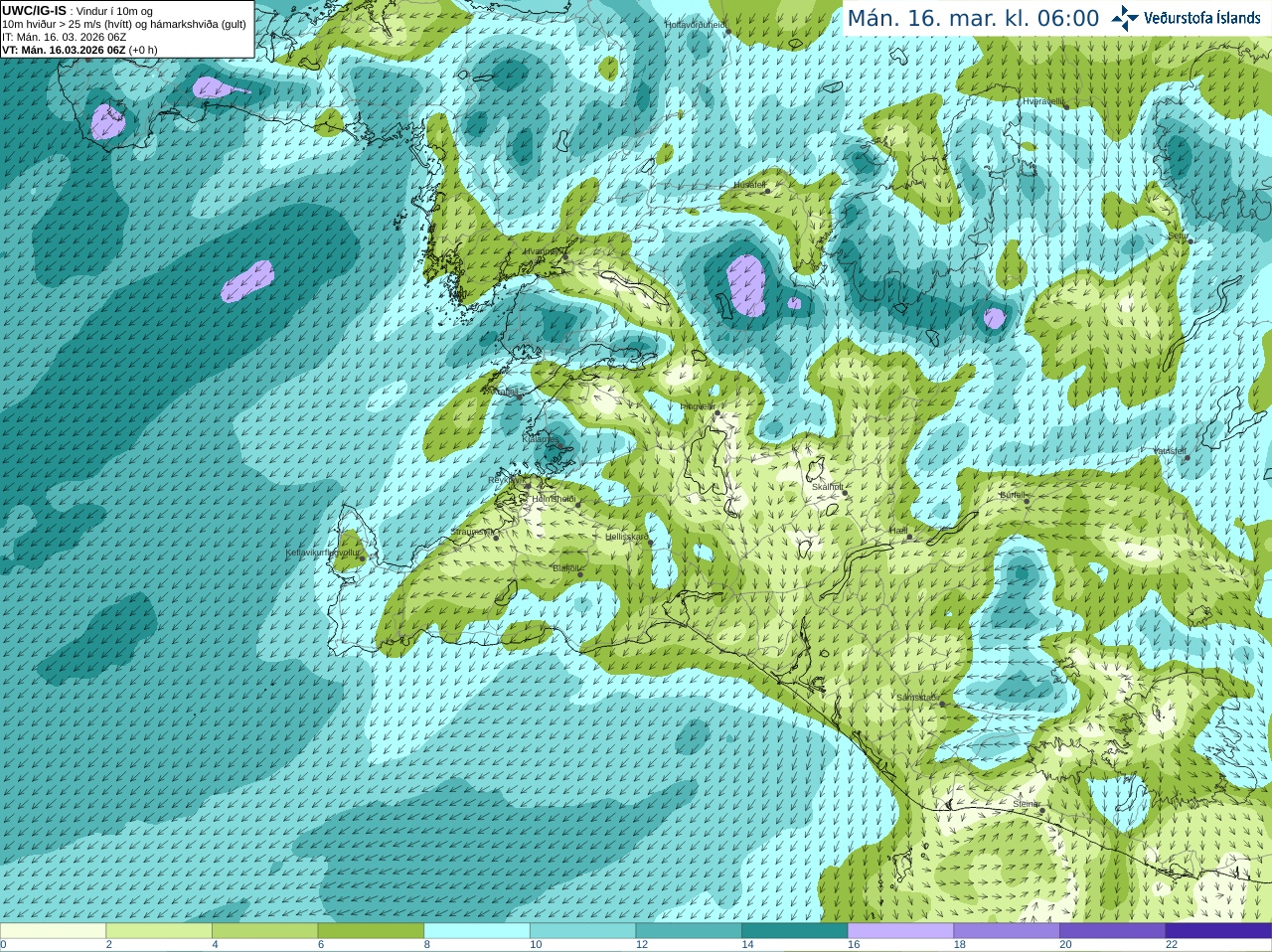Pick the 10–12 m/s pale teal legend swatch
Image resolution: width=1272 pixels, height=952 pixels.
(x=582, y=931)
